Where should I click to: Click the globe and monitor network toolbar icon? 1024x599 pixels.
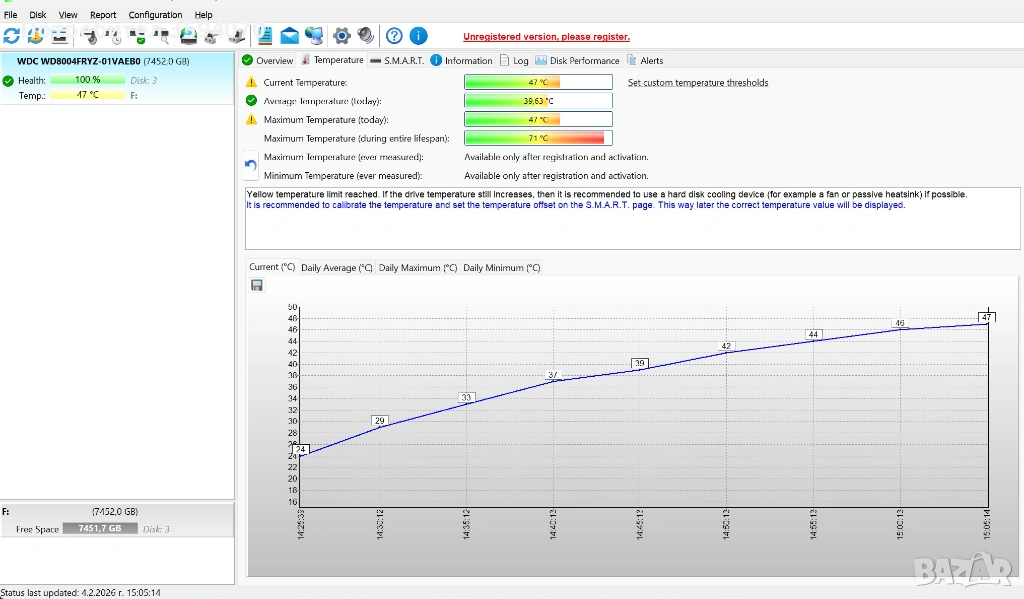pos(314,36)
